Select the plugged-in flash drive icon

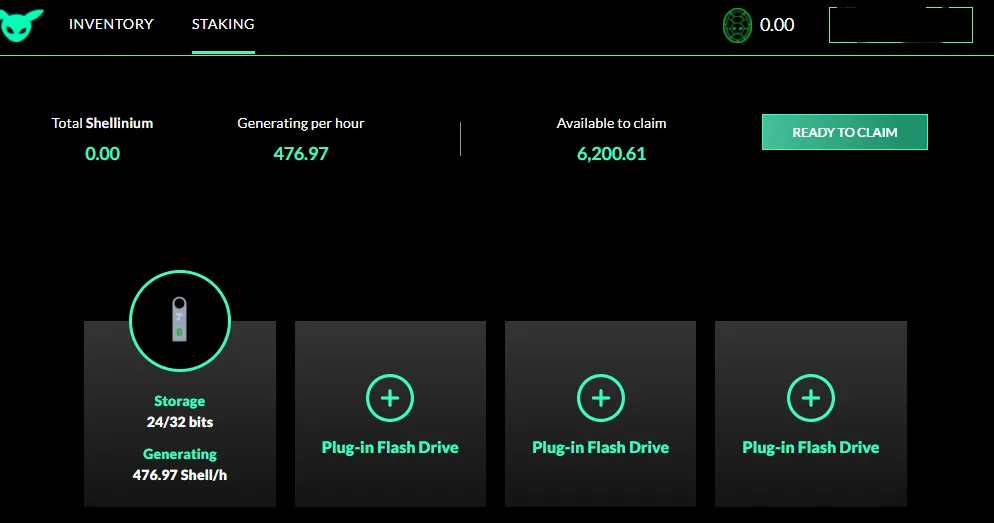[179, 320]
